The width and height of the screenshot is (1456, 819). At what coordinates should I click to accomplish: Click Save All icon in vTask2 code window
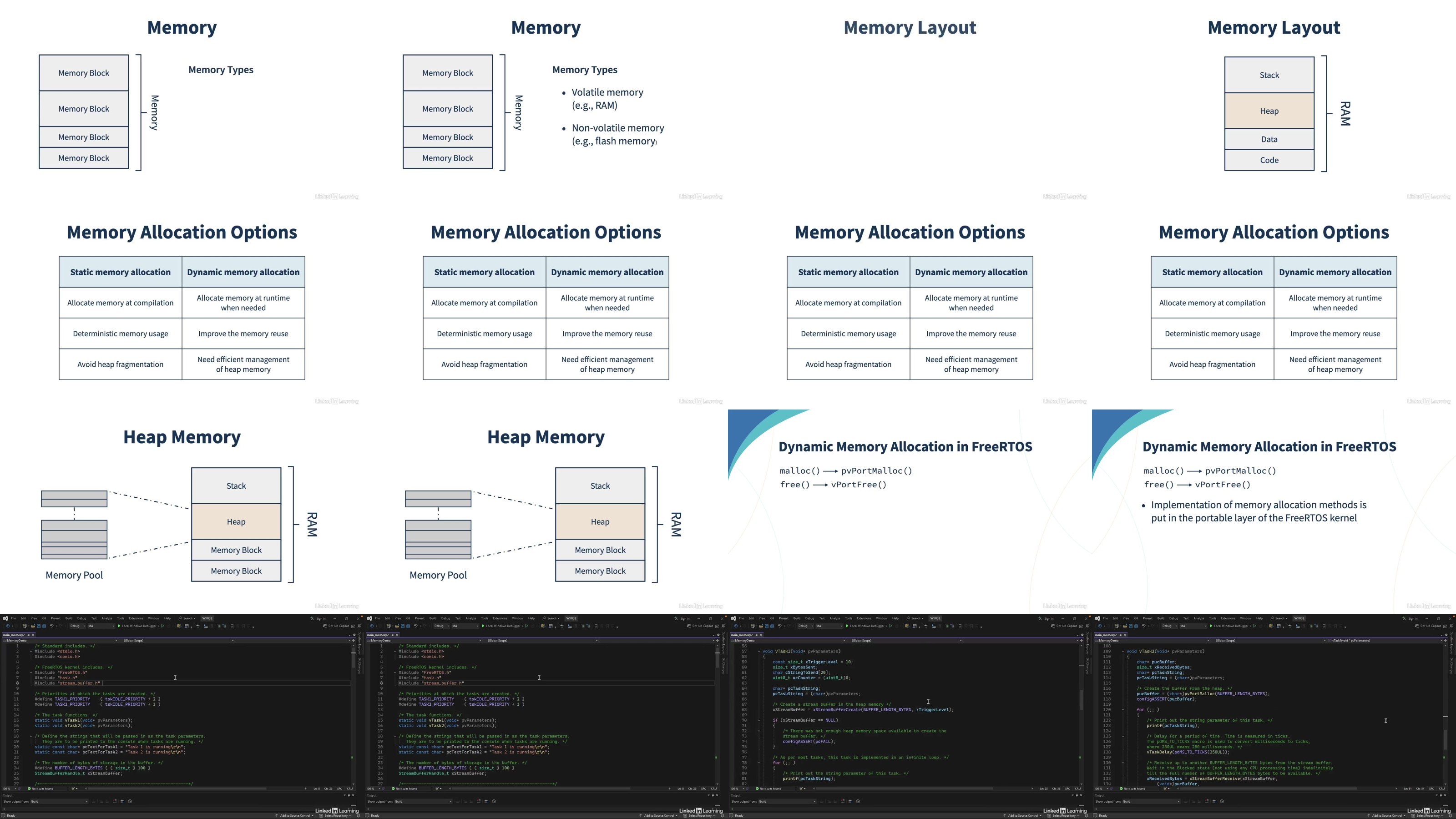[x=1136, y=626]
